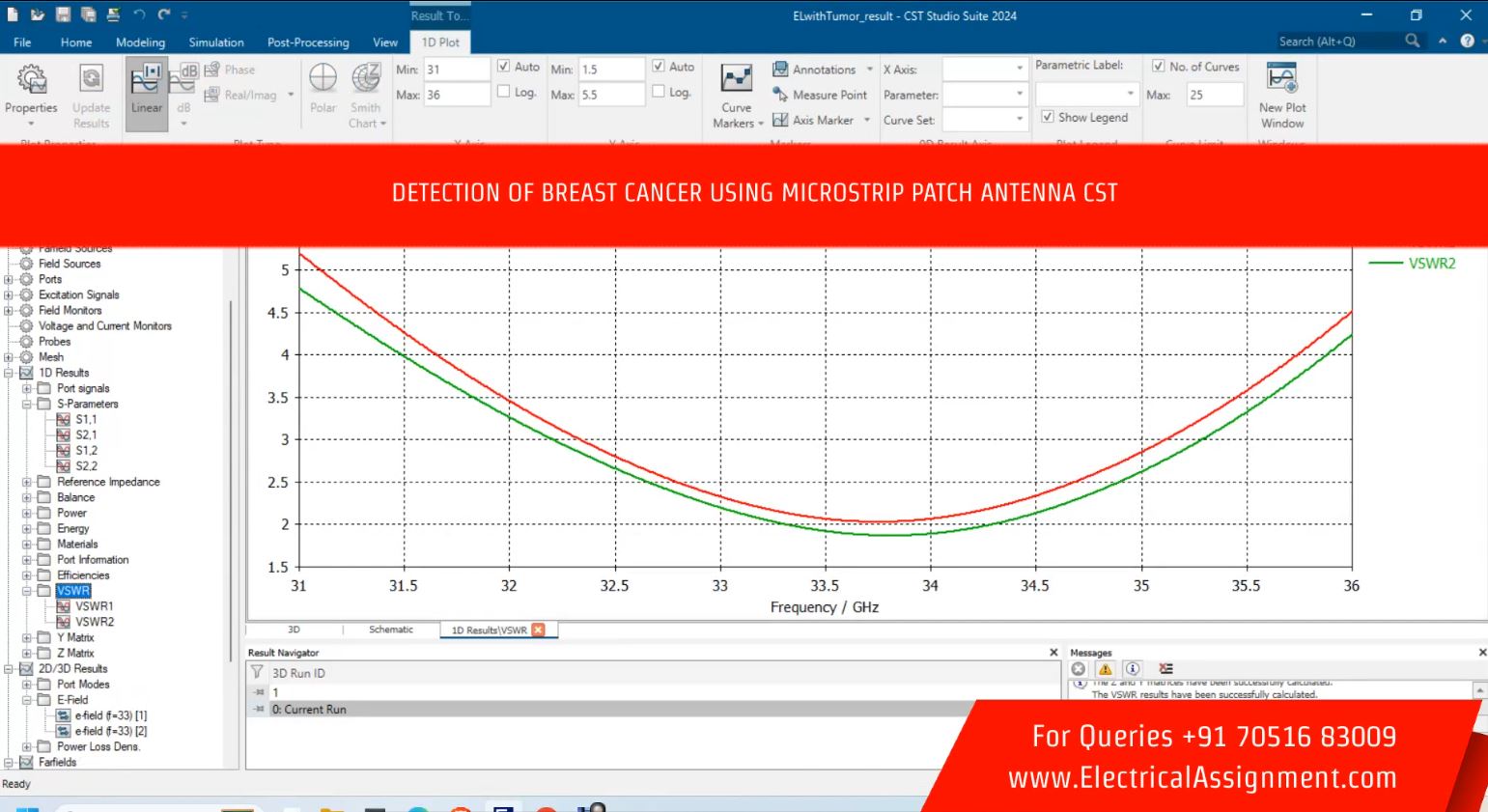Open the Post-Processing ribbon tab
This screenshot has width=1488, height=812.
308,42
